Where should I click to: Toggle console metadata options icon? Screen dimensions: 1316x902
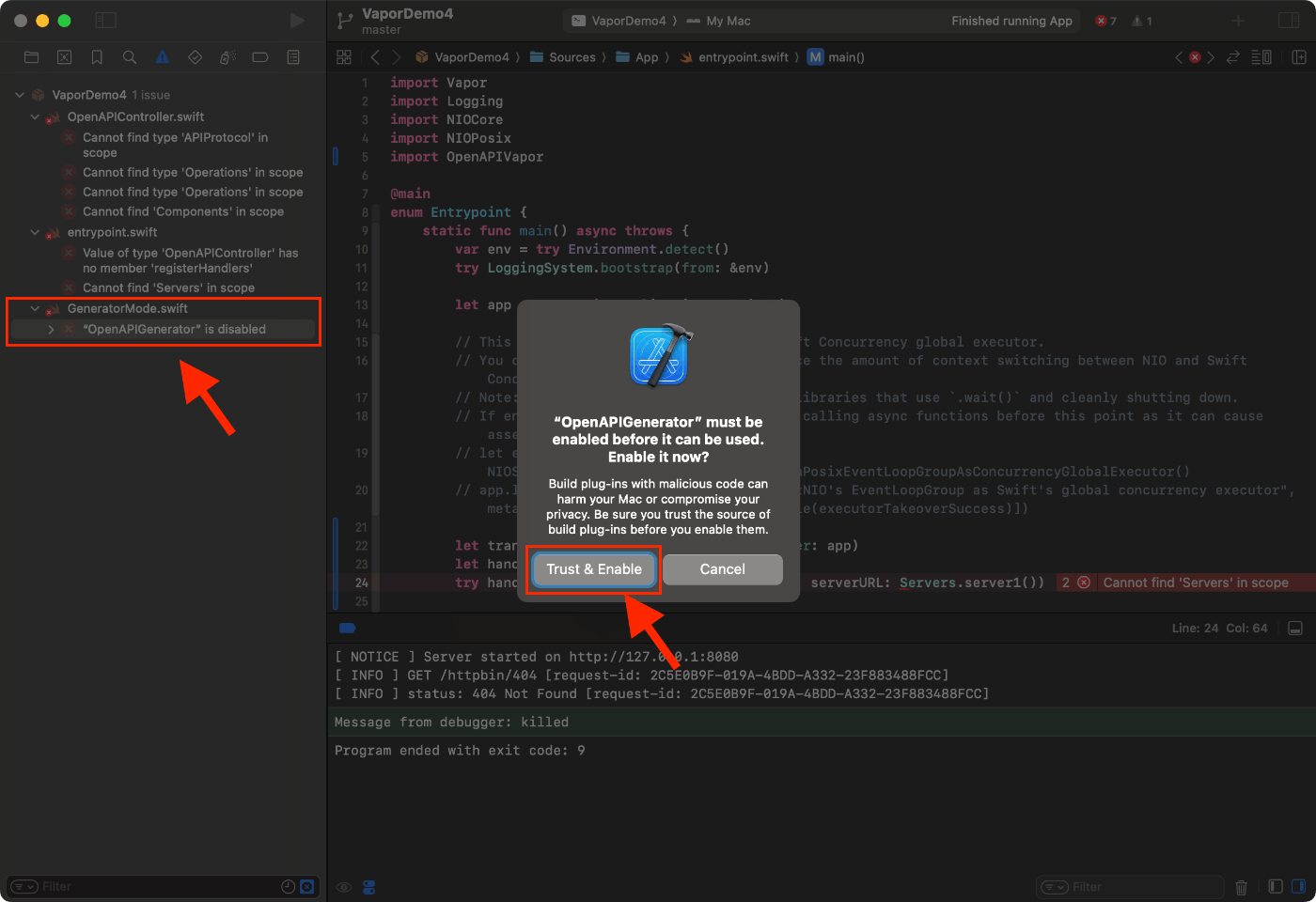click(368, 887)
